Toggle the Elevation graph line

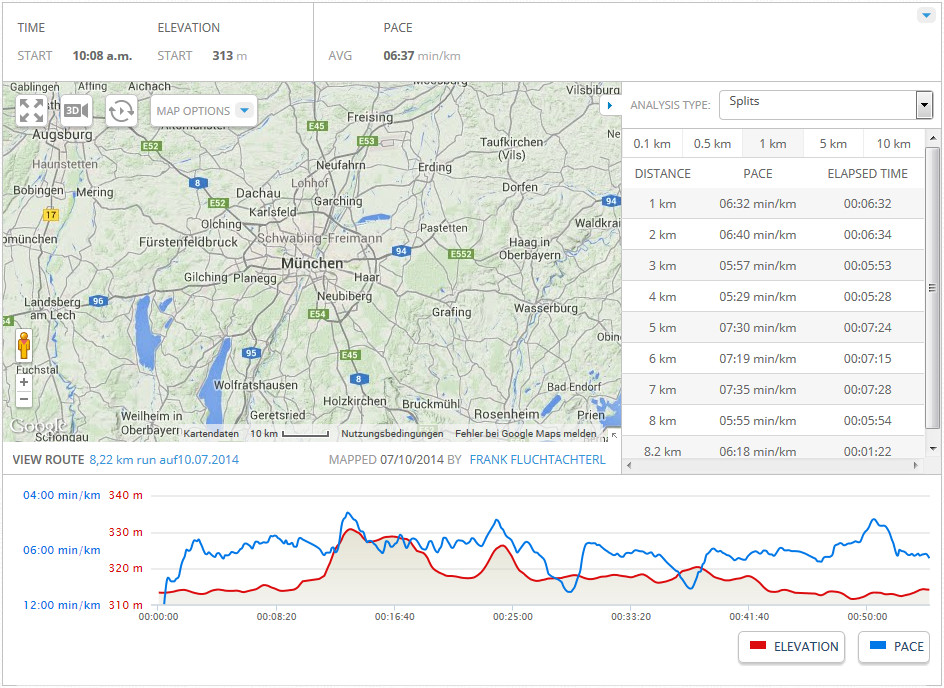(791, 647)
